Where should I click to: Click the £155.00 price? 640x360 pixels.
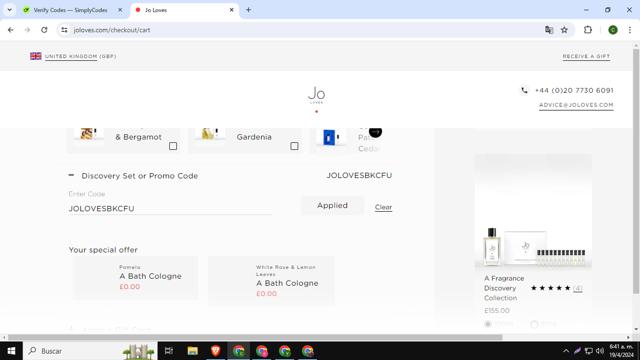click(497, 310)
